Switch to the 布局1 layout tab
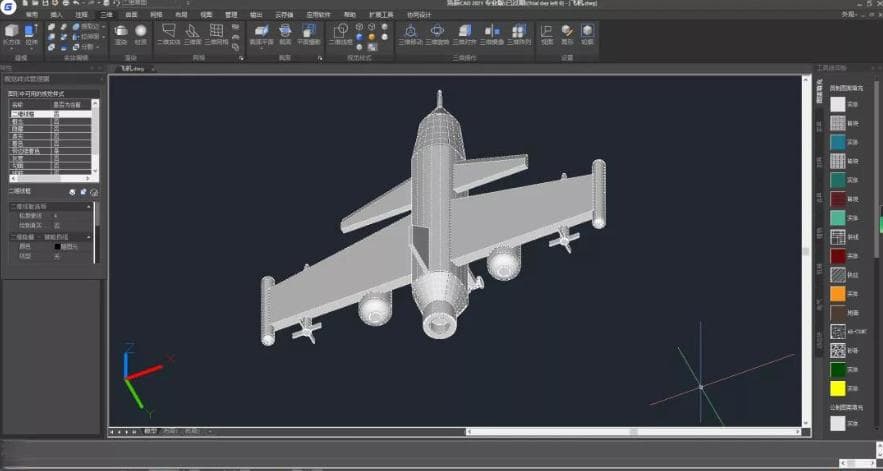 [170, 431]
